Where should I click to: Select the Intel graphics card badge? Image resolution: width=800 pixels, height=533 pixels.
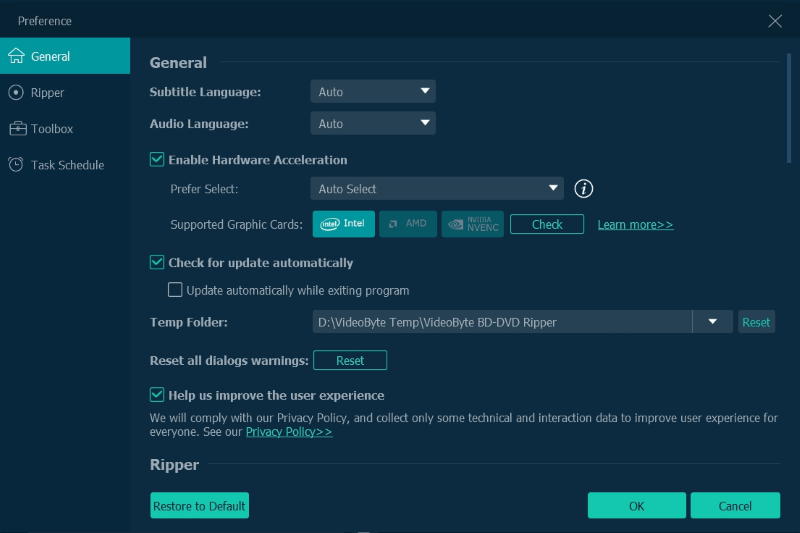click(x=343, y=224)
